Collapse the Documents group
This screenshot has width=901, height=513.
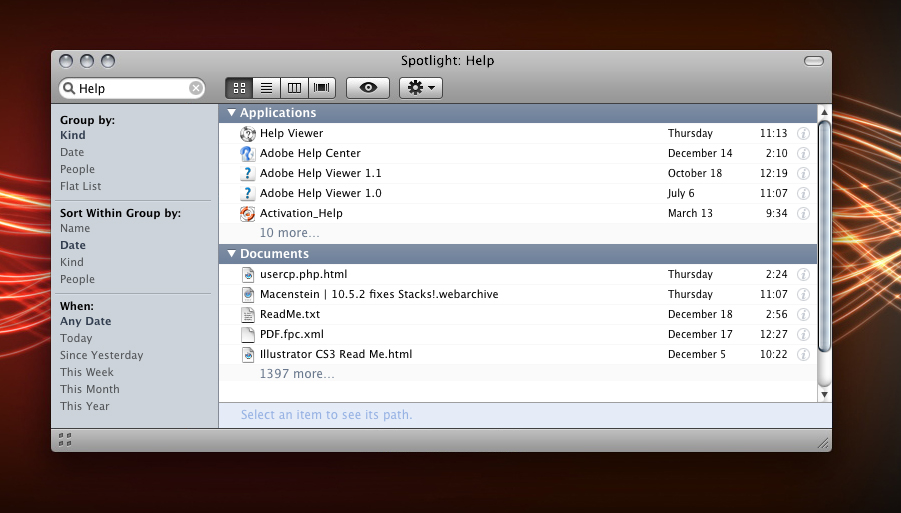[232, 253]
